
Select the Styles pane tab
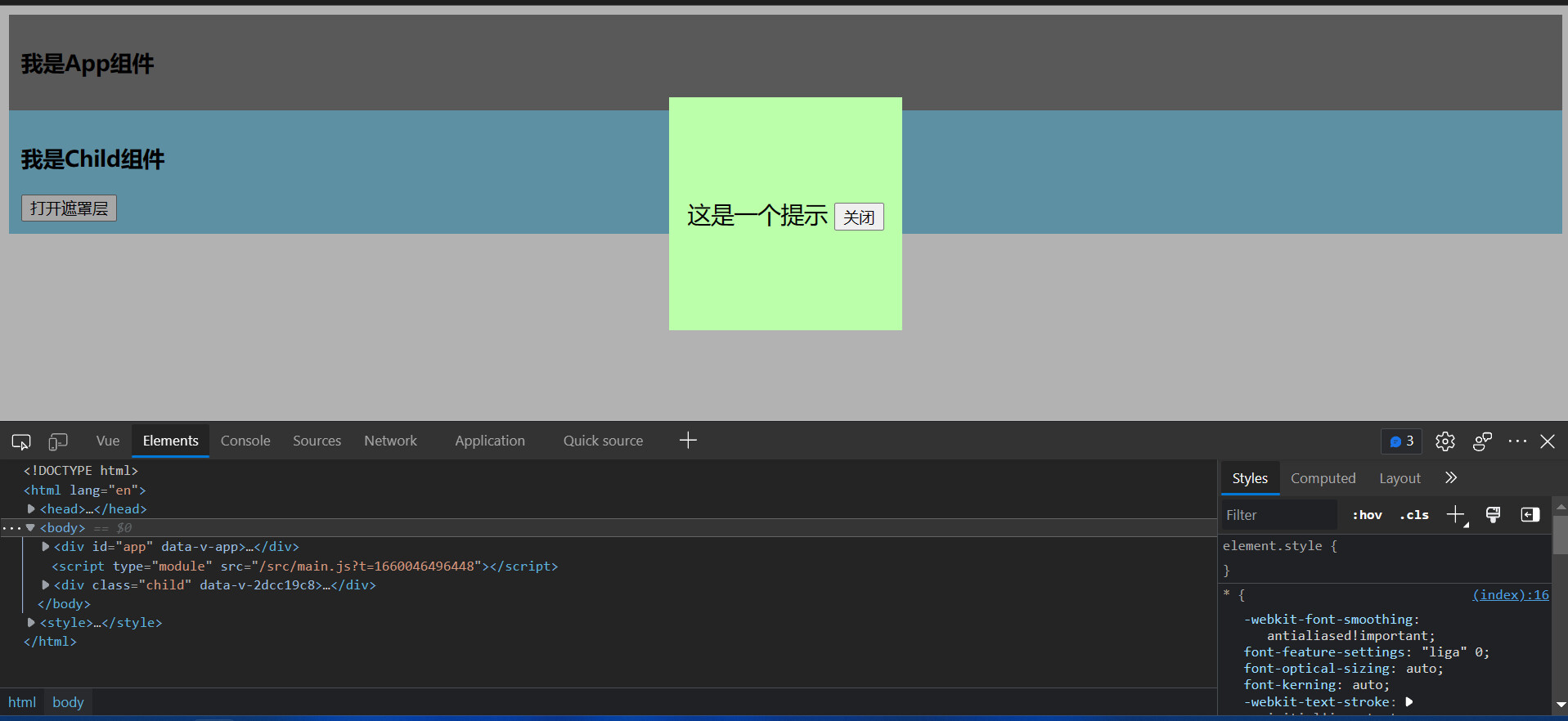[x=1250, y=478]
